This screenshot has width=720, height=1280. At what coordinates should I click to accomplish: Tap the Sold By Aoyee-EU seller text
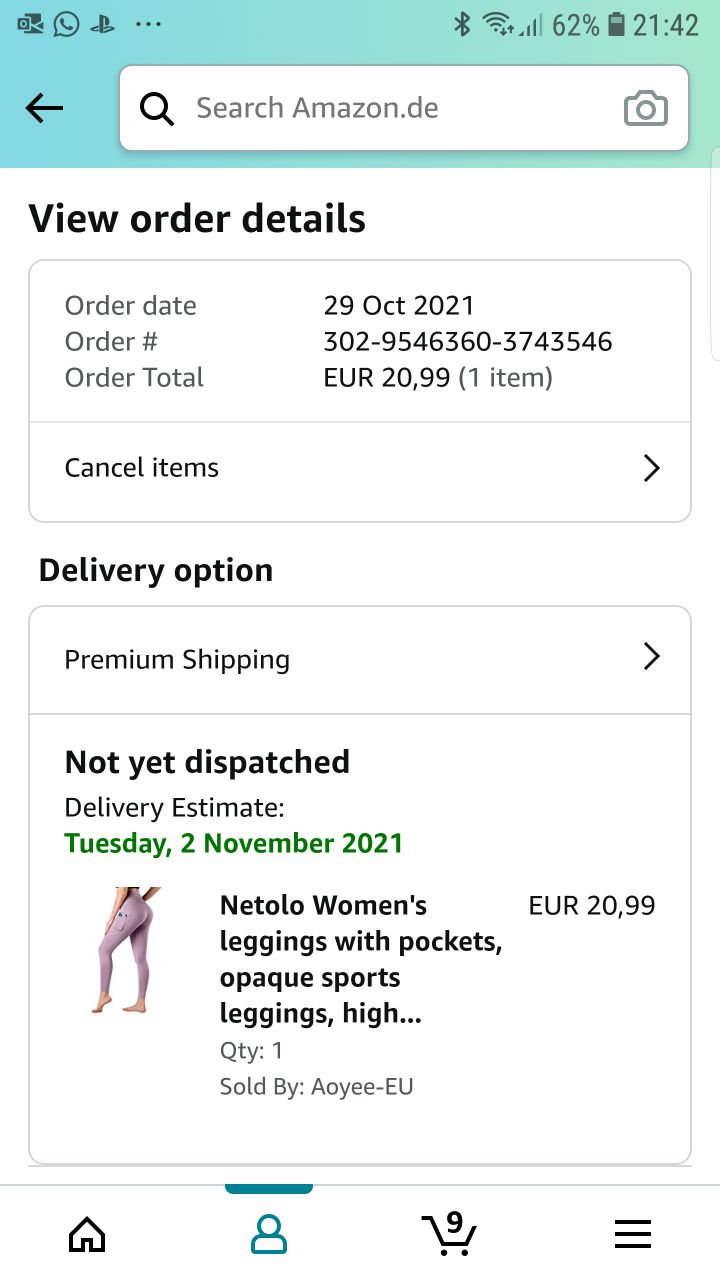[316, 1086]
